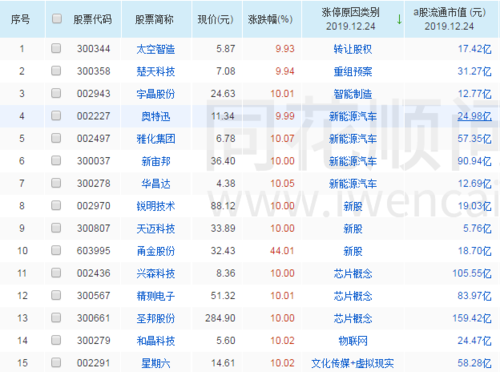Click 新能源汽车 in the 奥特迅 row
The width and height of the screenshot is (500, 372).
click(x=353, y=117)
